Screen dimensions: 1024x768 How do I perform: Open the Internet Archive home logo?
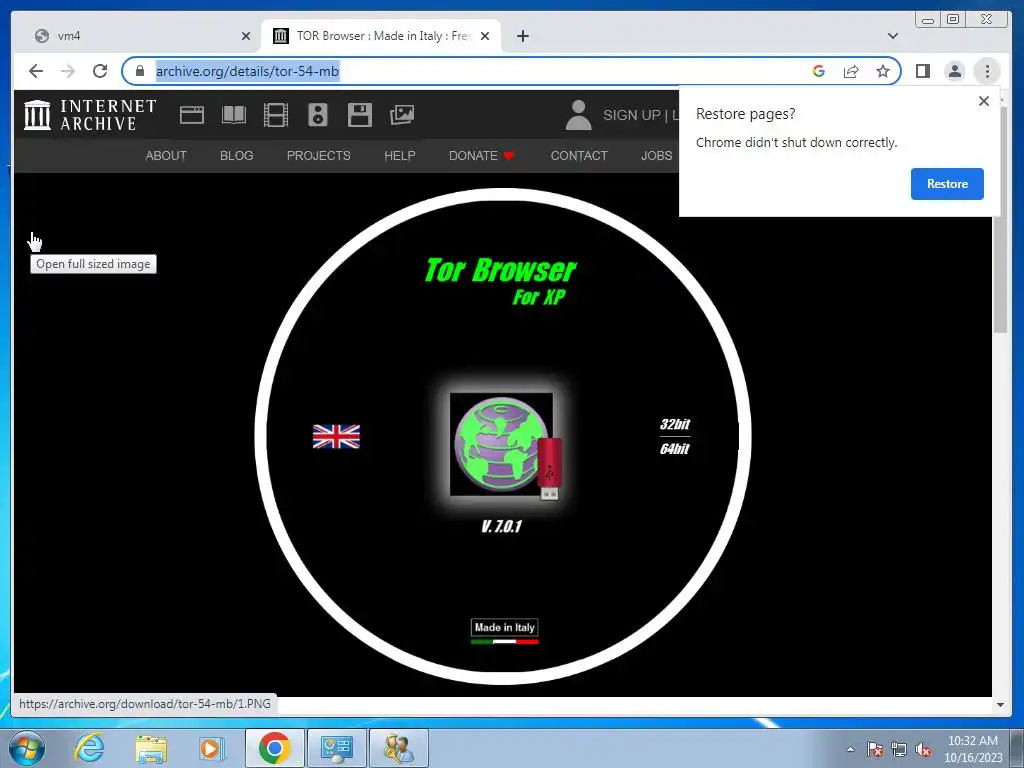click(90, 115)
